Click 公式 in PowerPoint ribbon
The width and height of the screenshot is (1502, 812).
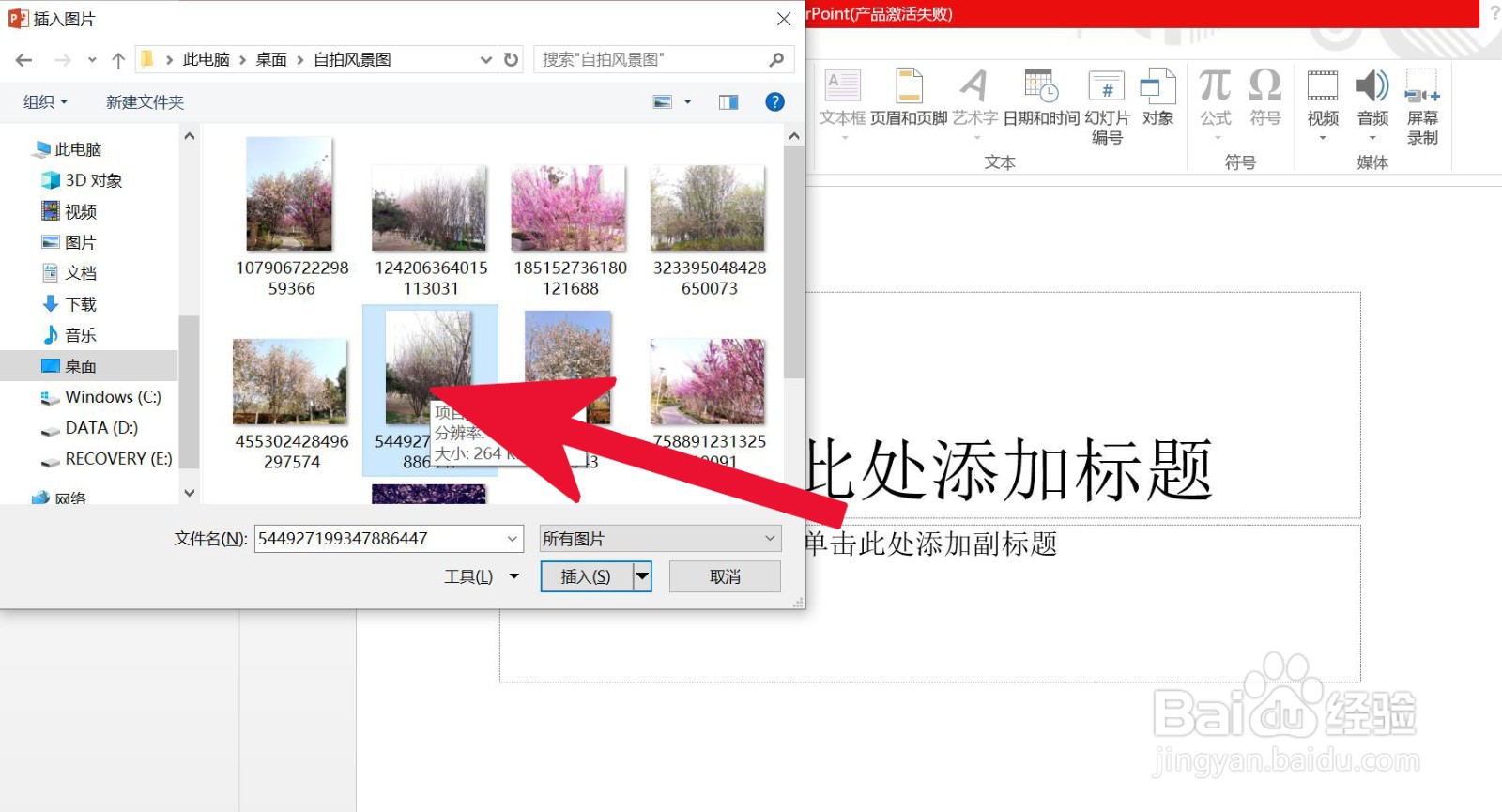[x=1216, y=103]
